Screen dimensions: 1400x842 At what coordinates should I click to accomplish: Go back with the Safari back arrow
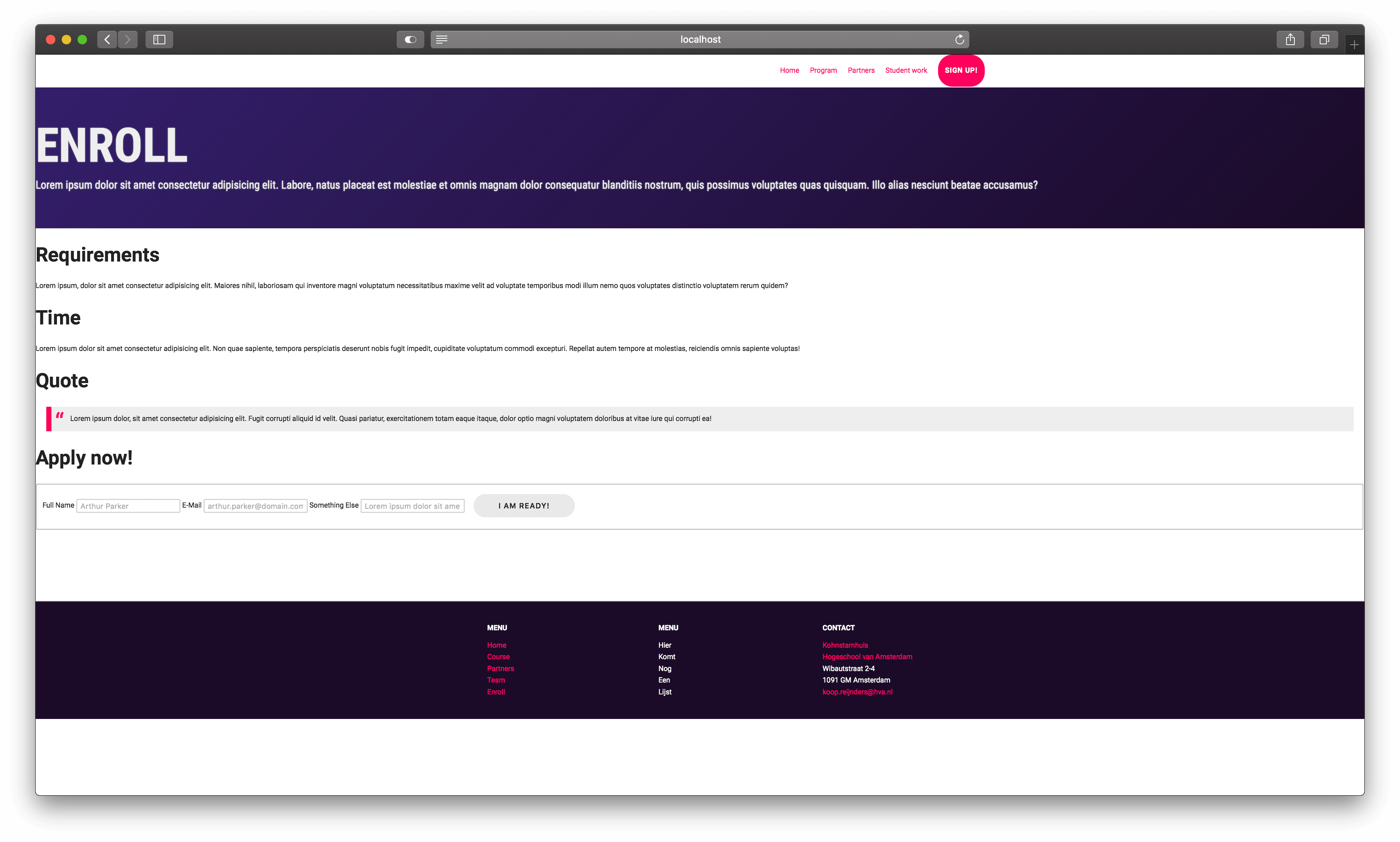point(107,39)
